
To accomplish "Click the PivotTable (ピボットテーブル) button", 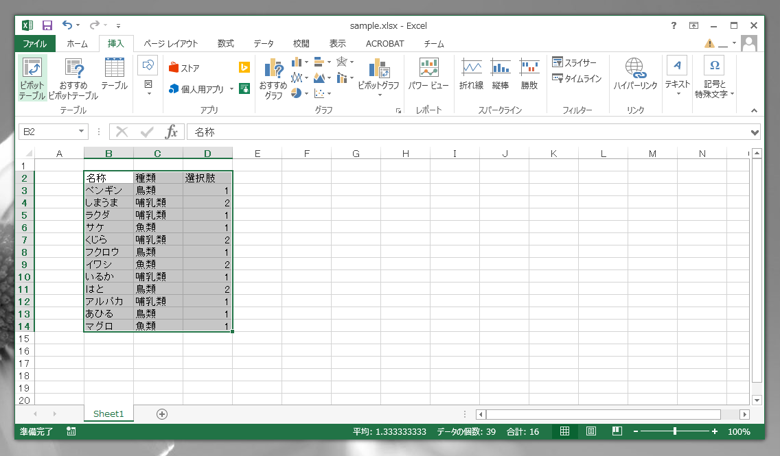I will point(32,79).
